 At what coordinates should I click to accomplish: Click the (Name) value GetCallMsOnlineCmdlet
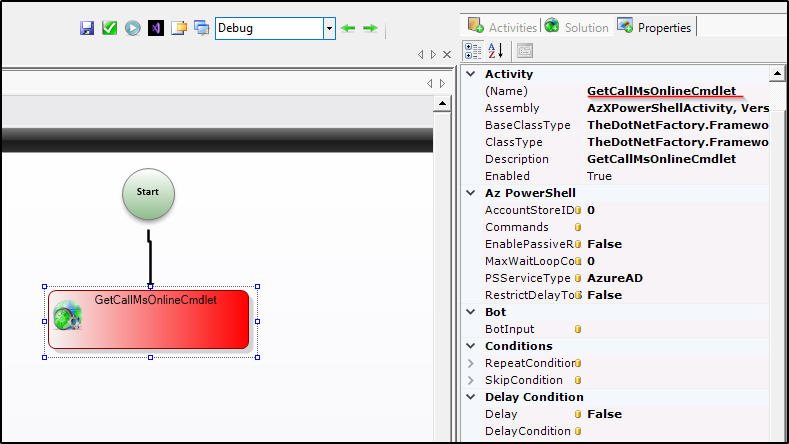coord(661,91)
